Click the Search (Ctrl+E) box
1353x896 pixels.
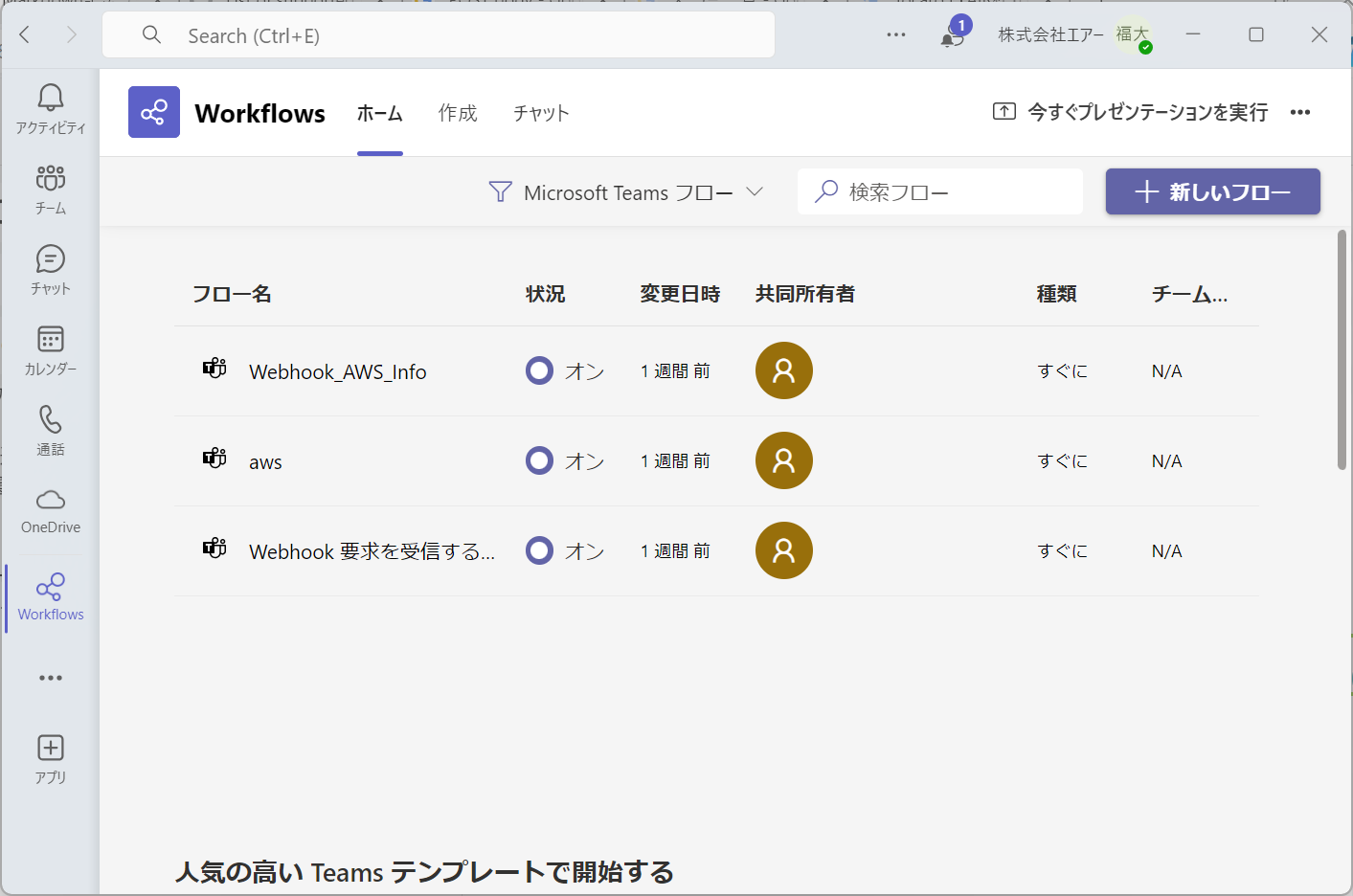(439, 35)
